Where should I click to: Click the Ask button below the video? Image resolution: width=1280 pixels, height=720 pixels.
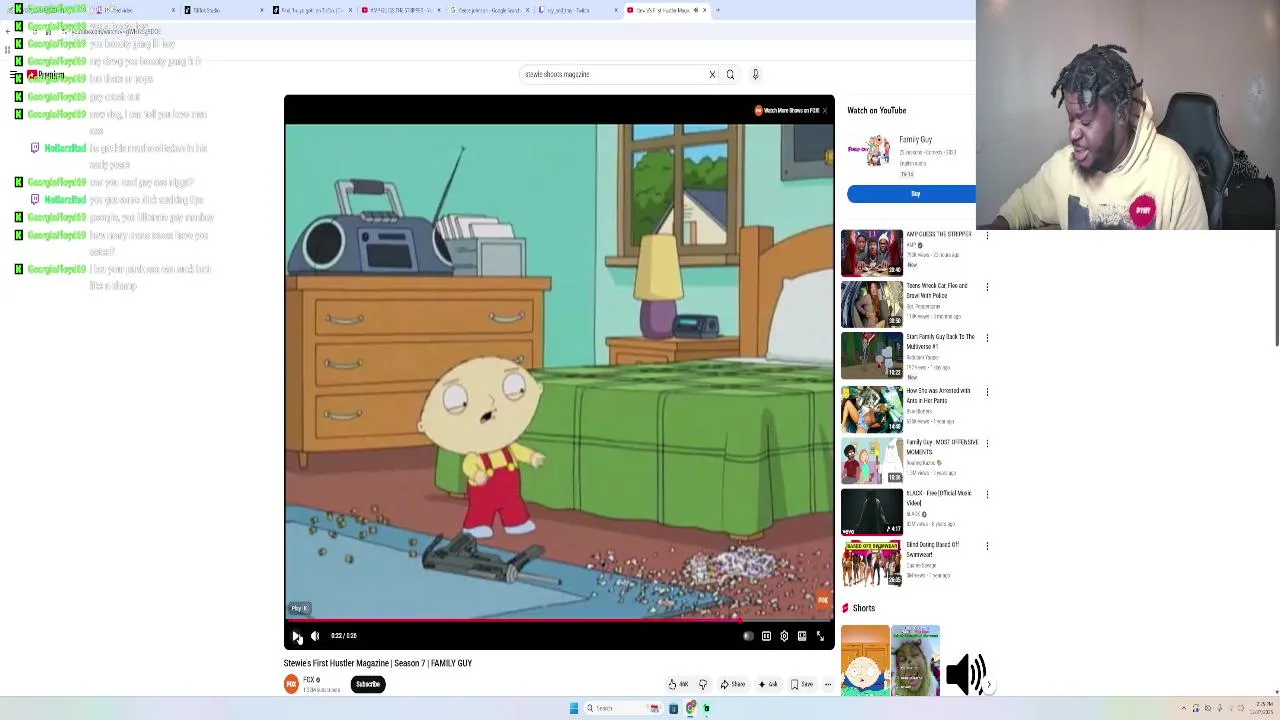click(x=768, y=684)
